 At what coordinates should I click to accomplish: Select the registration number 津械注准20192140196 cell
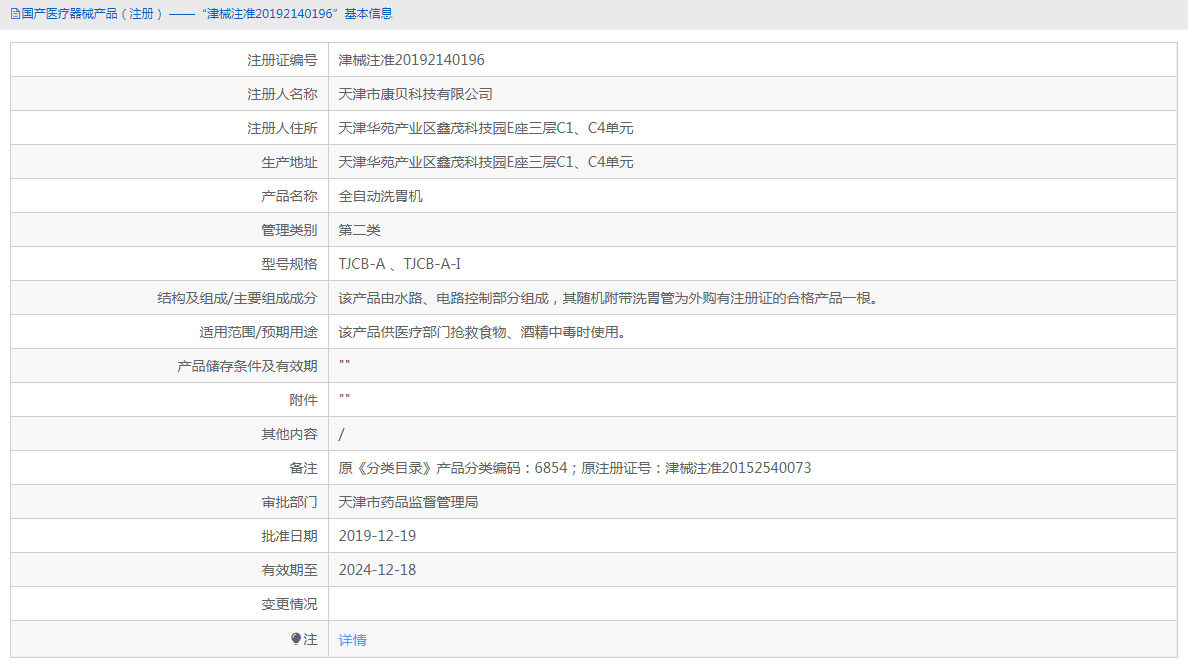click(x=411, y=59)
